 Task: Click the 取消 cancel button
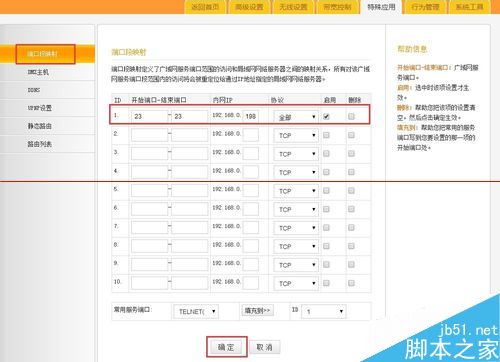click(265, 347)
